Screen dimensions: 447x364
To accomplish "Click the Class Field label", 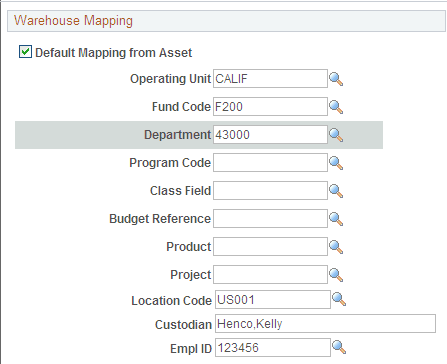I will [180, 191].
